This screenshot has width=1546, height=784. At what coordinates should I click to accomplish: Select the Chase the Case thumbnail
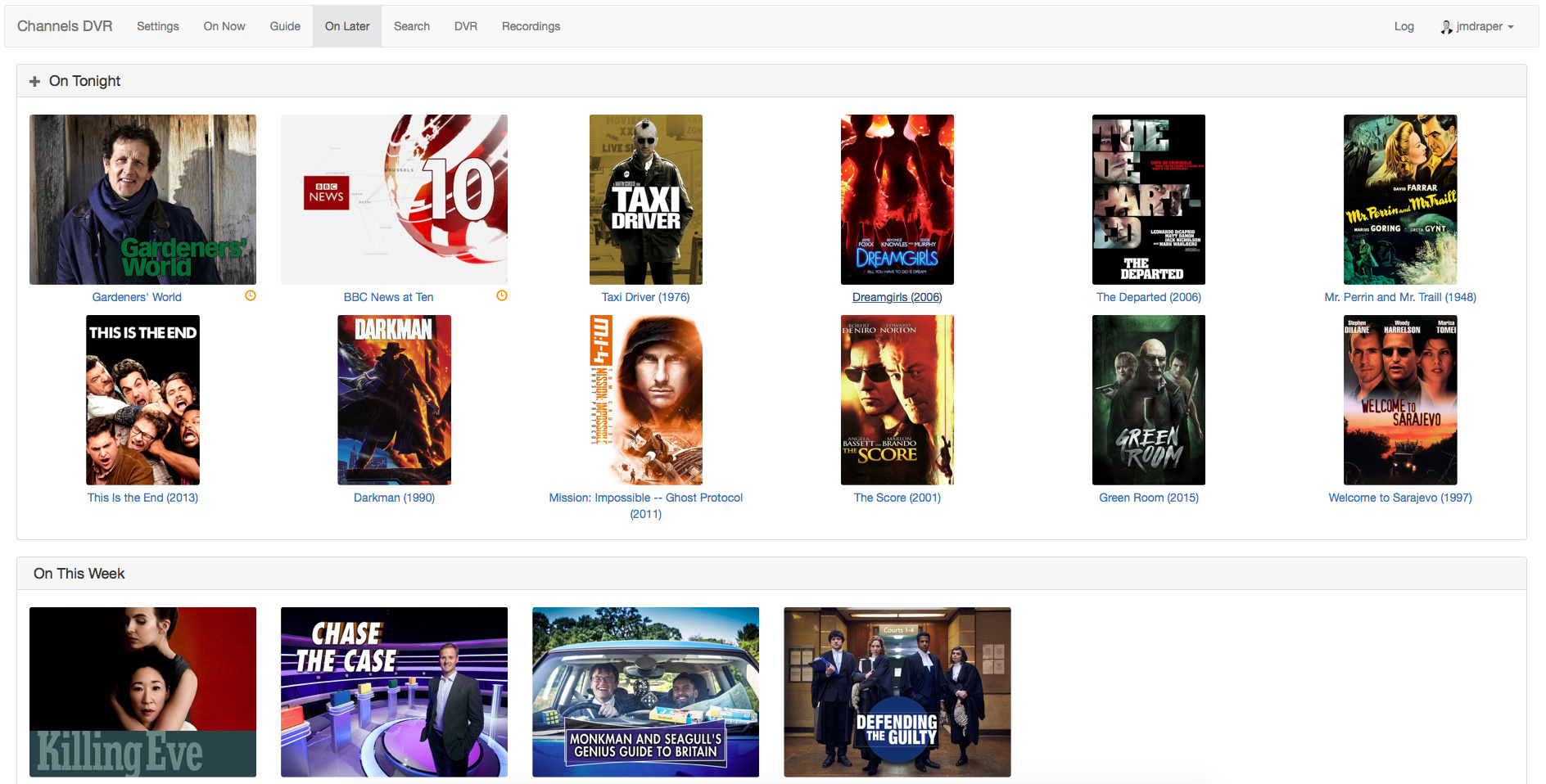[394, 692]
